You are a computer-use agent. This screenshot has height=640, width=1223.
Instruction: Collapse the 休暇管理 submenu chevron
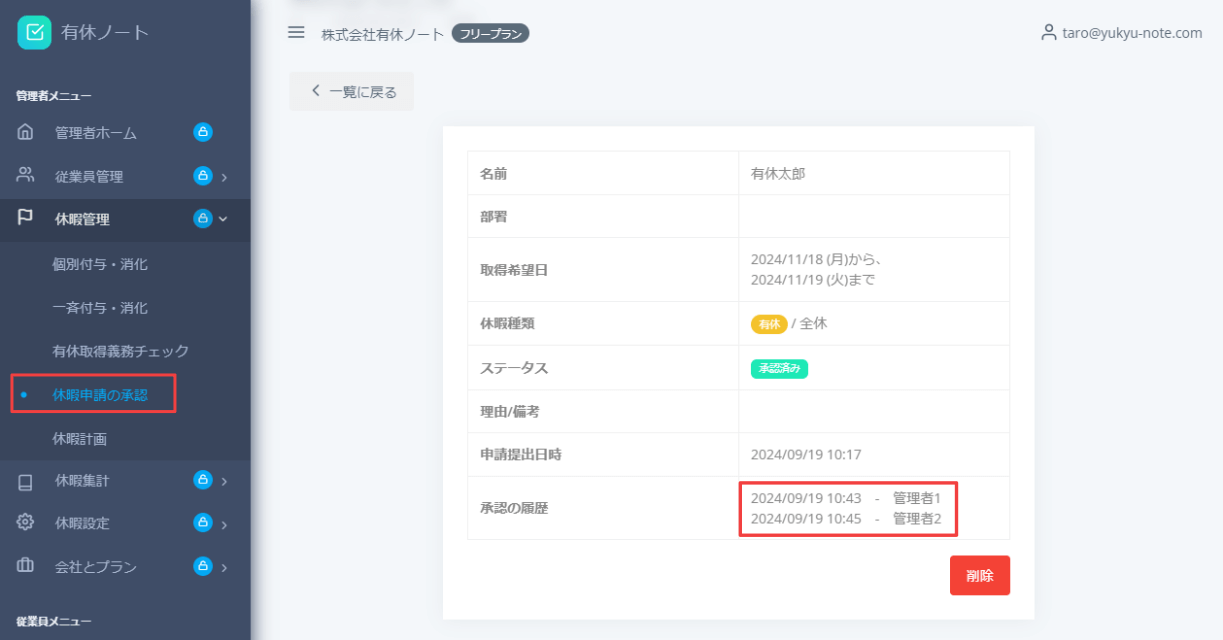pyautogui.click(x=223, y=219)
